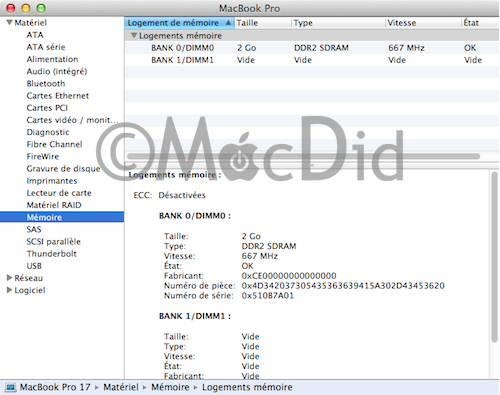The image size is (500, 395).
Task: Click MacBook Pro 17 in path bar
Action: [55, 387]
